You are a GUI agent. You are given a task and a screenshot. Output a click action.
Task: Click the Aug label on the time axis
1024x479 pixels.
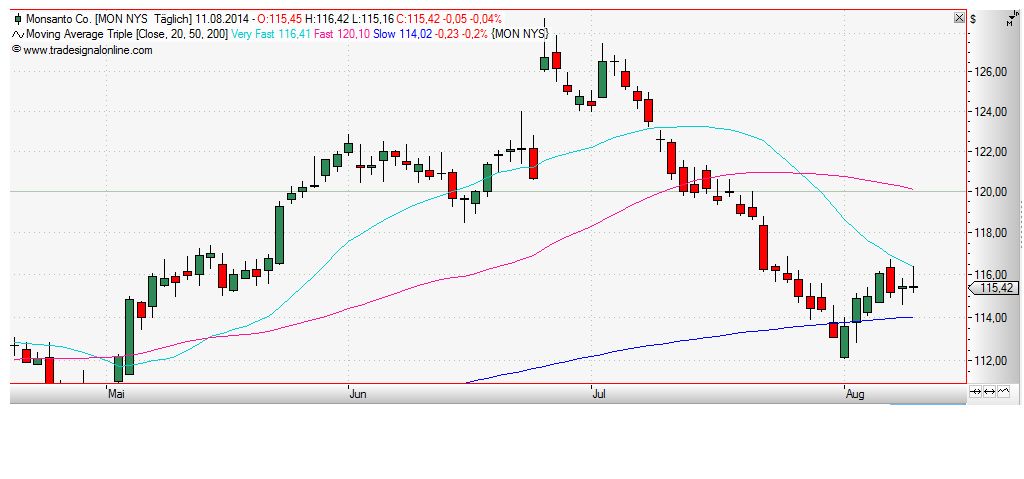pos(854,394)
